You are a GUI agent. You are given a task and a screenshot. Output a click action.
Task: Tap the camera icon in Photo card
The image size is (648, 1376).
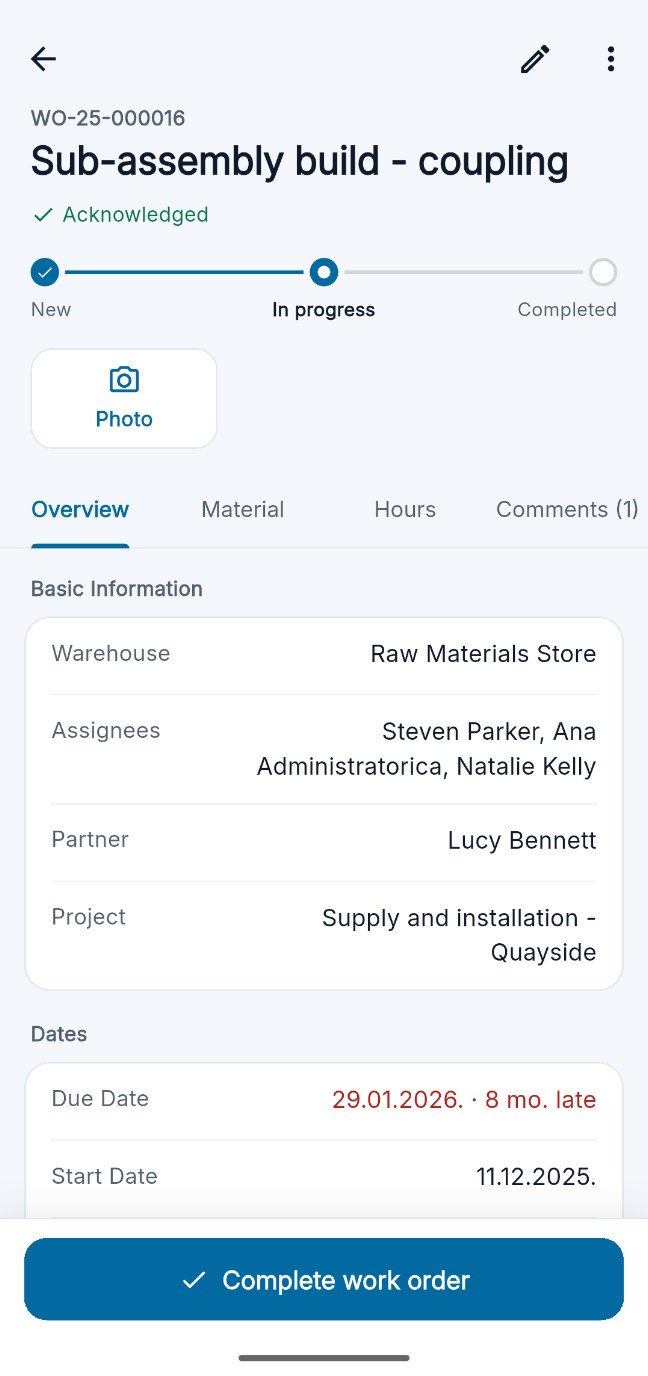(124, 380)
